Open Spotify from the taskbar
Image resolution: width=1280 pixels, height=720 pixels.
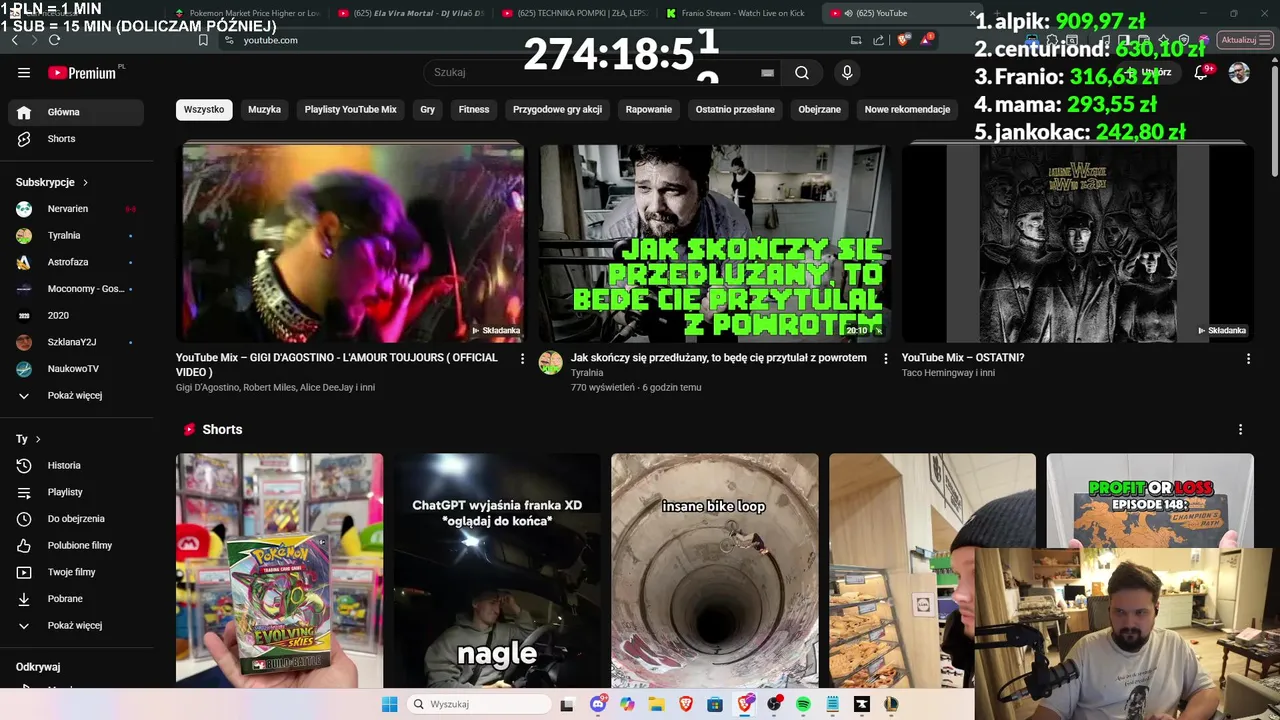(x=803, y=704)
